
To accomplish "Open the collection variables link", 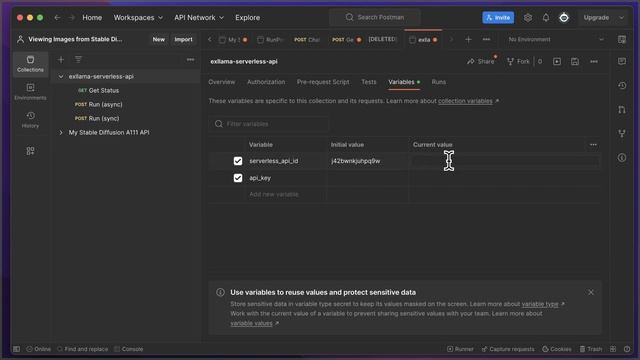I will coord(465,101).
